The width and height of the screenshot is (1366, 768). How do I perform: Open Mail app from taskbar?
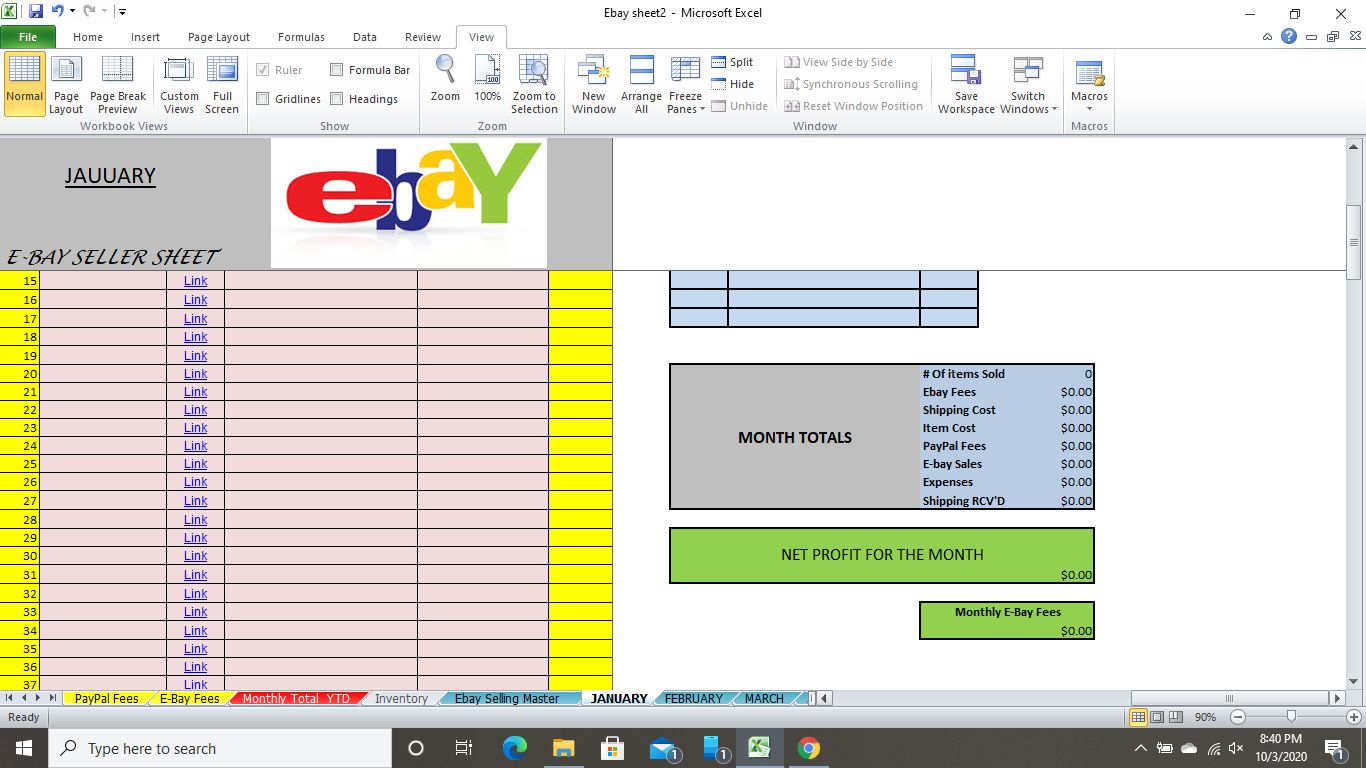click(x=662, y=748)
